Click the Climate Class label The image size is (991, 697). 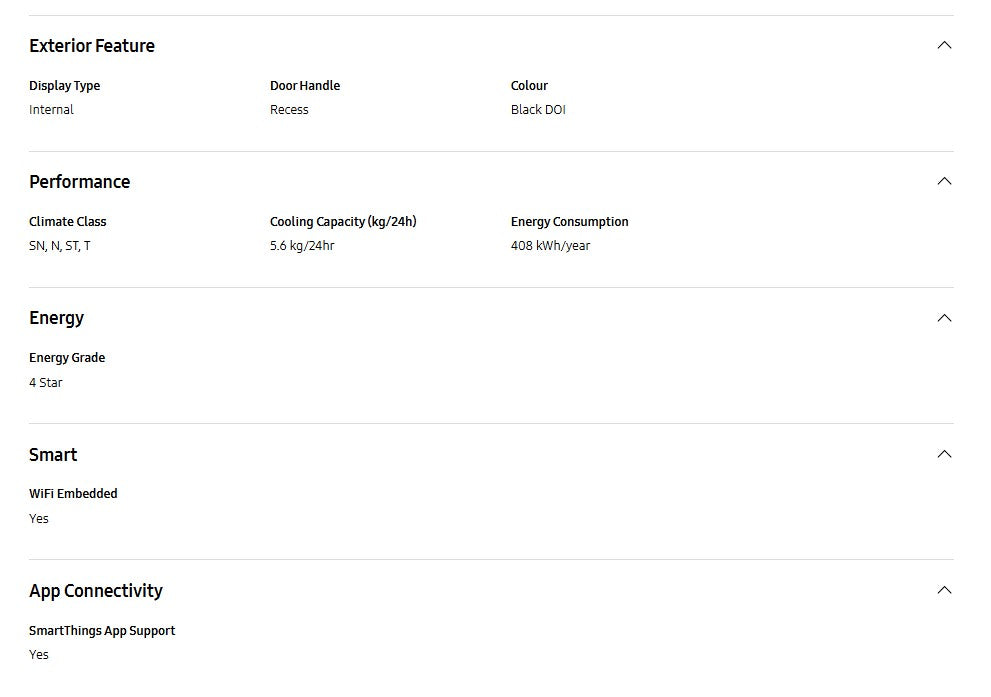pos(68,222)
